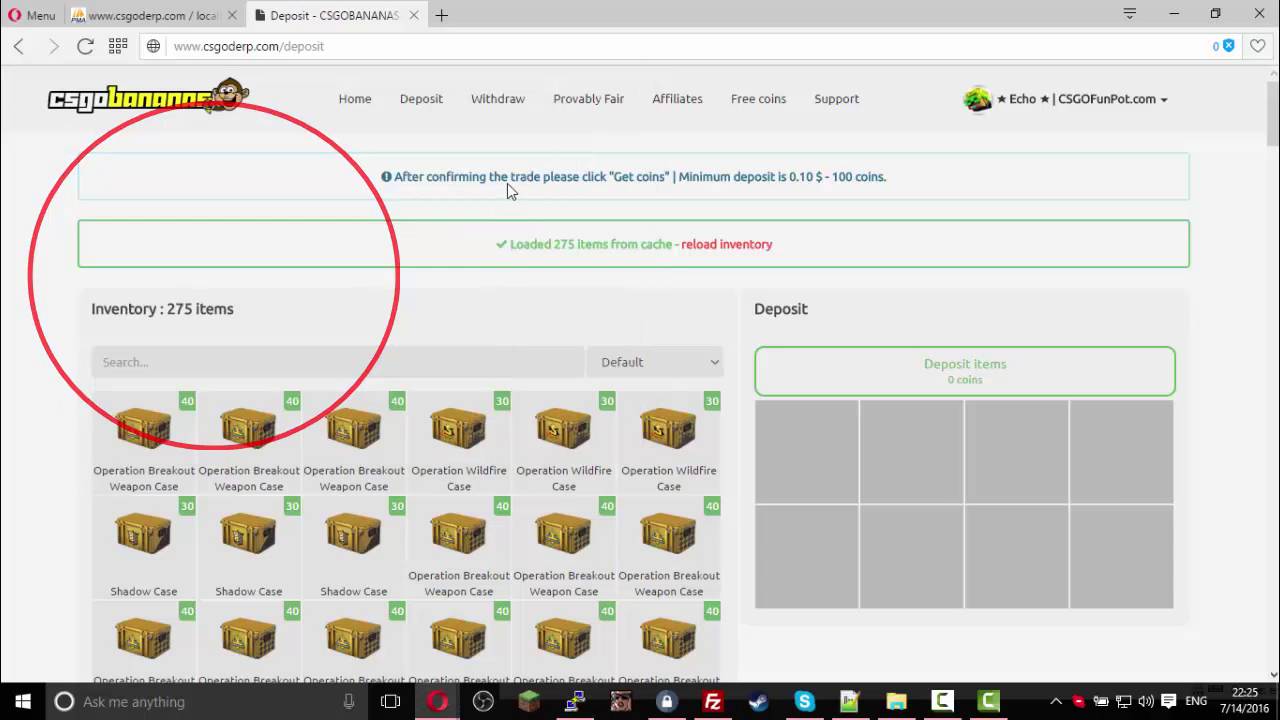Bookmark page with the heart icon
The image size is (1280, 720).
pos(1258,46)
